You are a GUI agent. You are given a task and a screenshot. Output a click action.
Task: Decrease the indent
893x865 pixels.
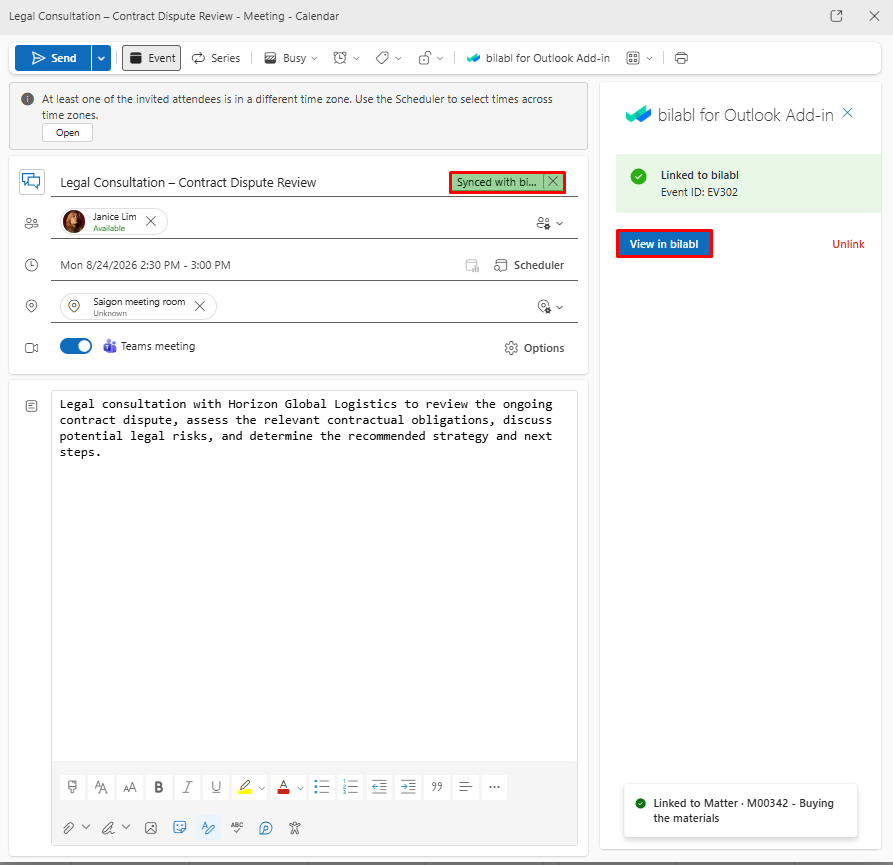coord(379,787)
